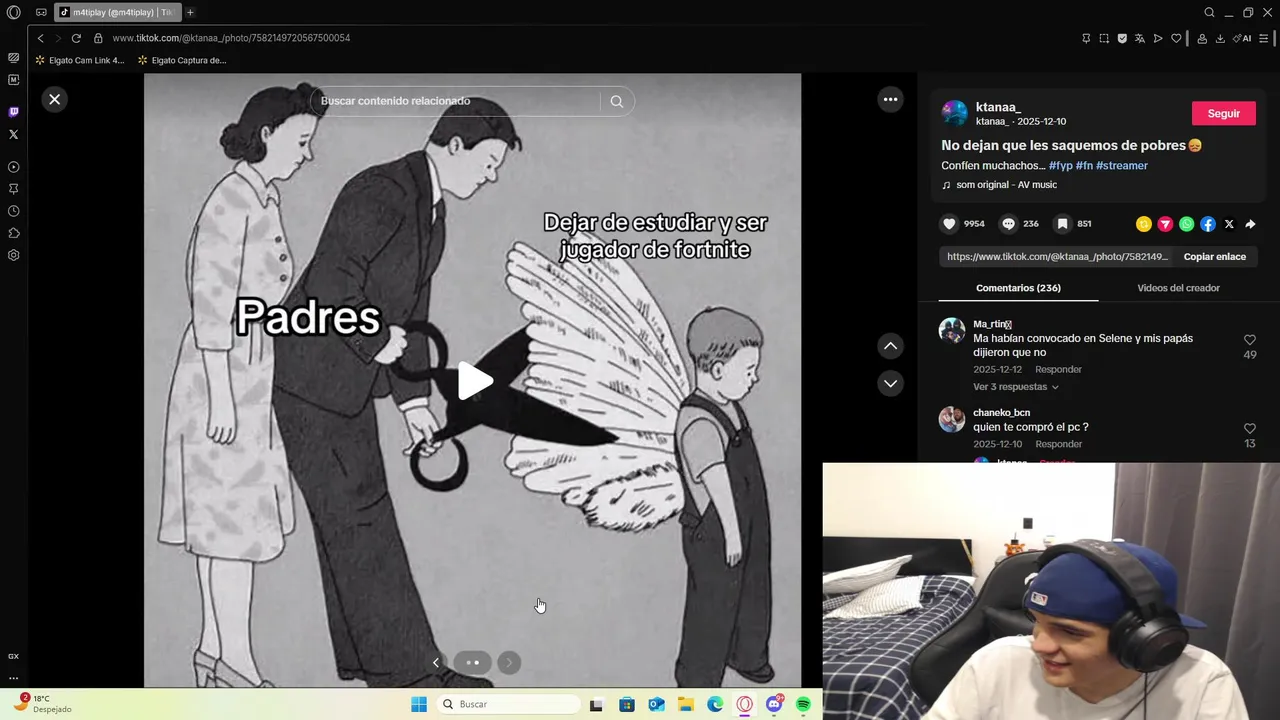Image resolution: width=1280 pixels, height=720 pixels.
Task: Click the carousel page indicator dots
Action: [x=473, y=662]
